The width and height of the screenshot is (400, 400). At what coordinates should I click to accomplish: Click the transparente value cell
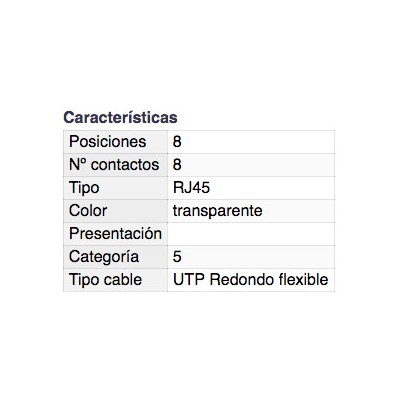click(x=251, y=211)
